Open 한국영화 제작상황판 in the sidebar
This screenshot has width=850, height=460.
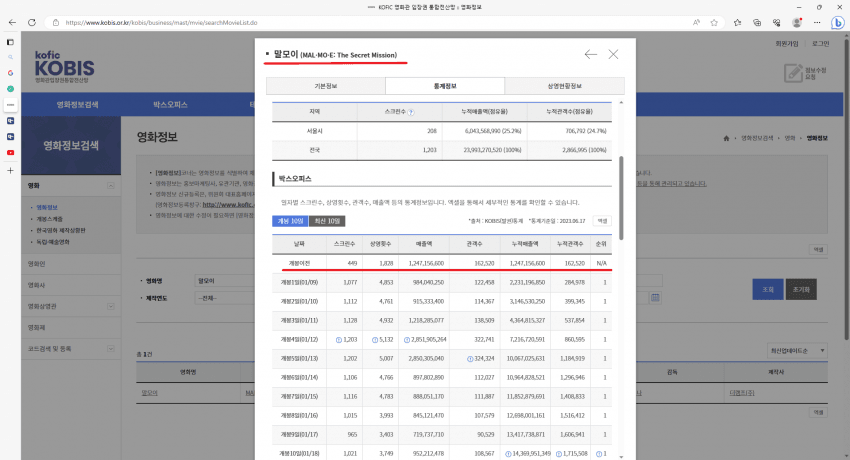pyautogui.click(x=61, y=230)
